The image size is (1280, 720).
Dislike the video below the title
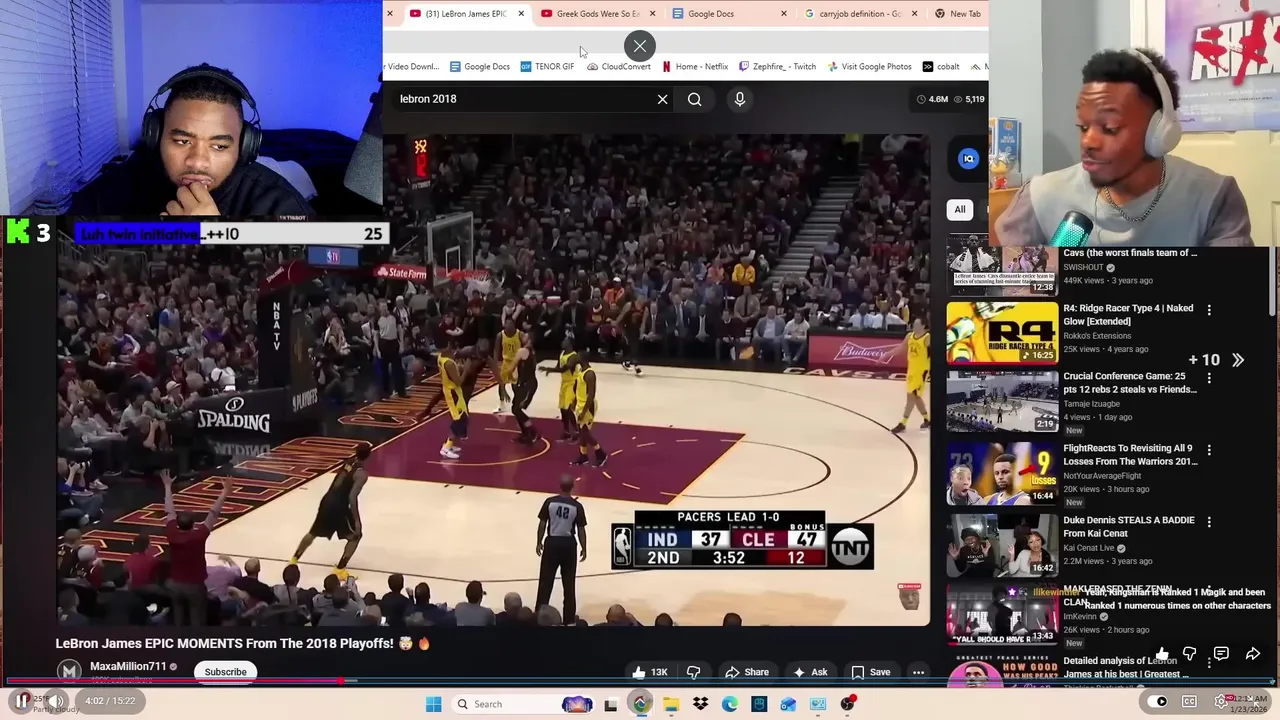693,672
